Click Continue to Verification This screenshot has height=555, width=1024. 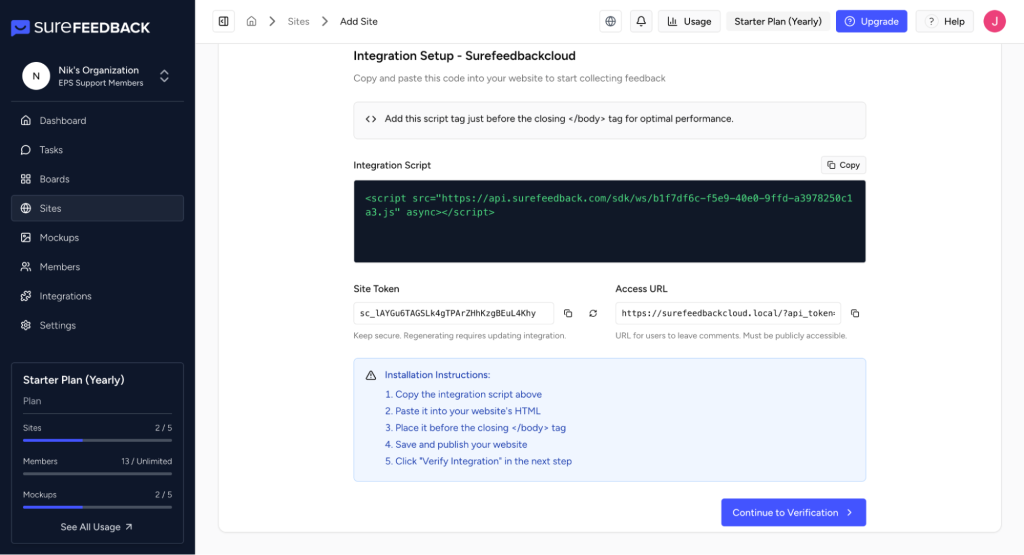click(793, 512)
